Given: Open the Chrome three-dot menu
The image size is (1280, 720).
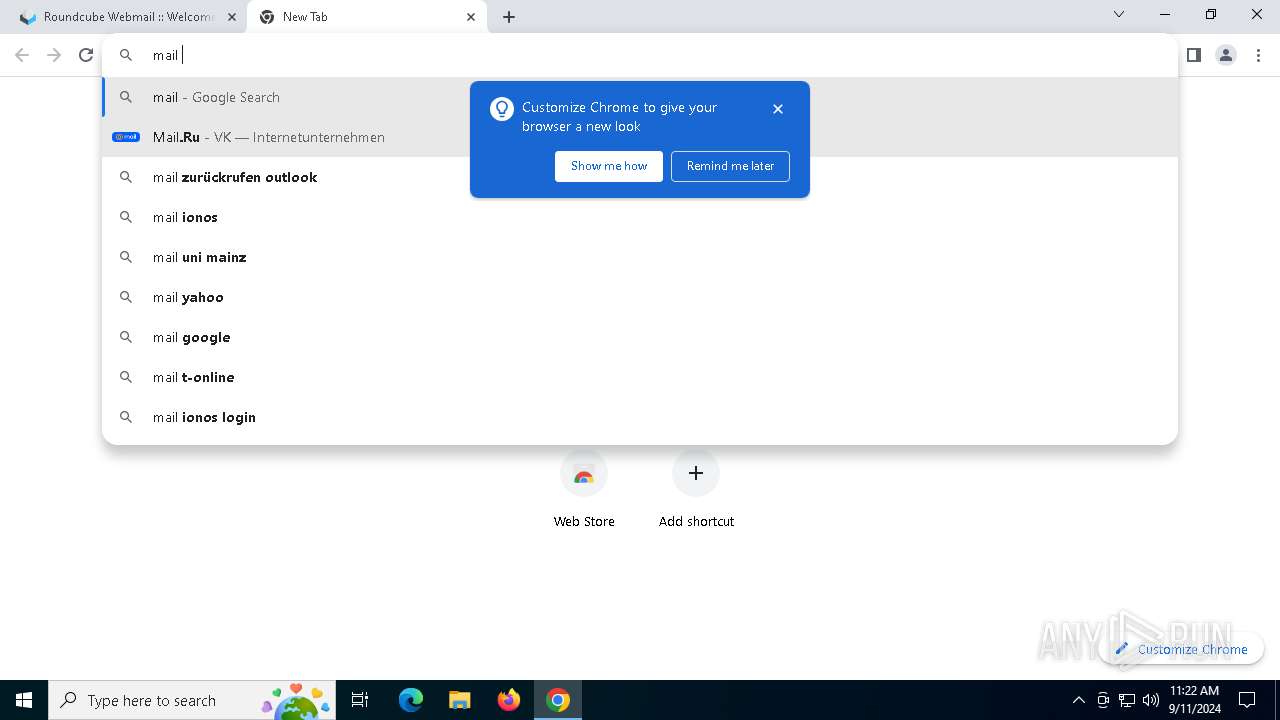Looking at the screenshot, I should pyautogui.click(x=1259, y=55).
